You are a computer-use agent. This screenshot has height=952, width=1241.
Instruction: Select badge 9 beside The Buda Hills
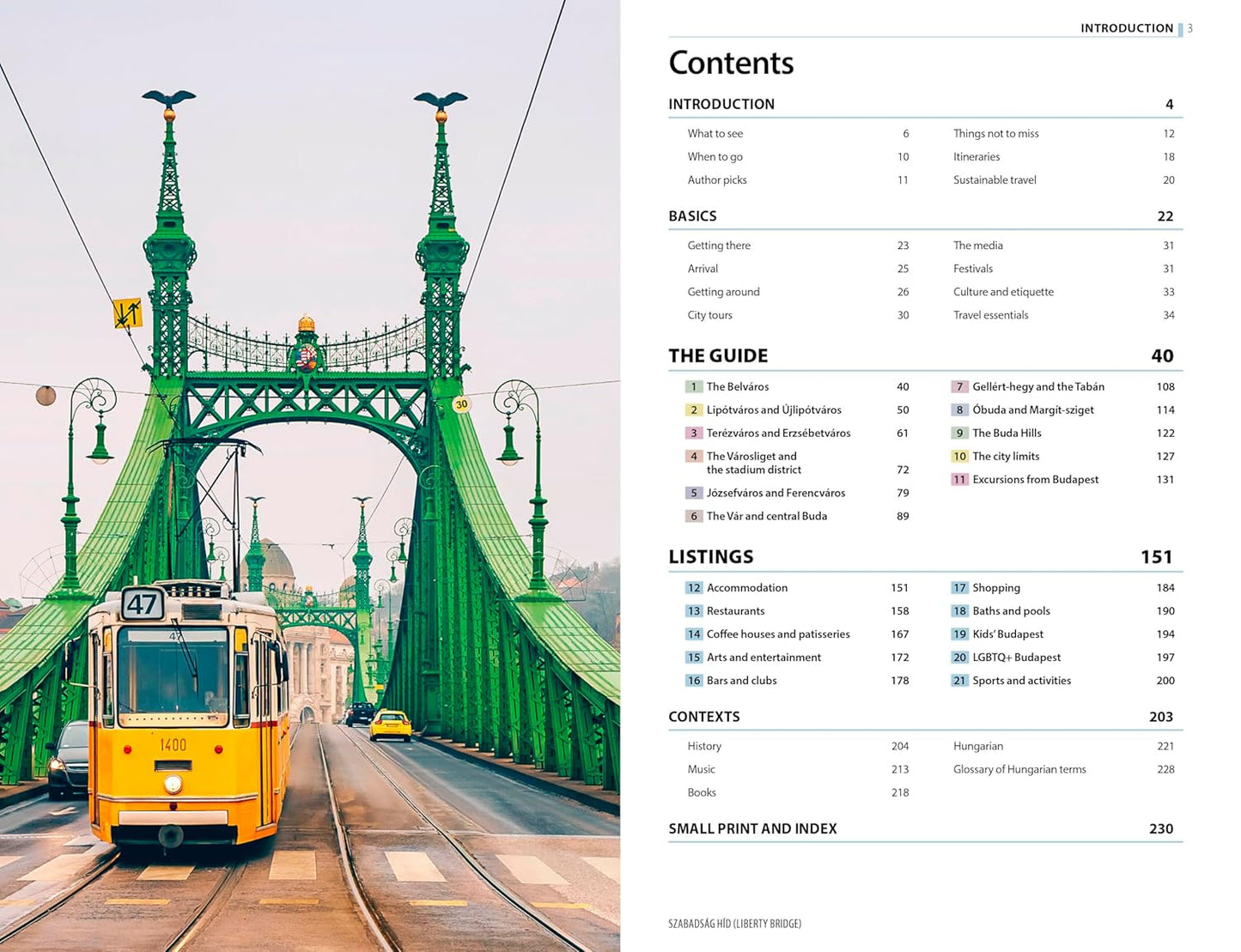click(958, 433)
